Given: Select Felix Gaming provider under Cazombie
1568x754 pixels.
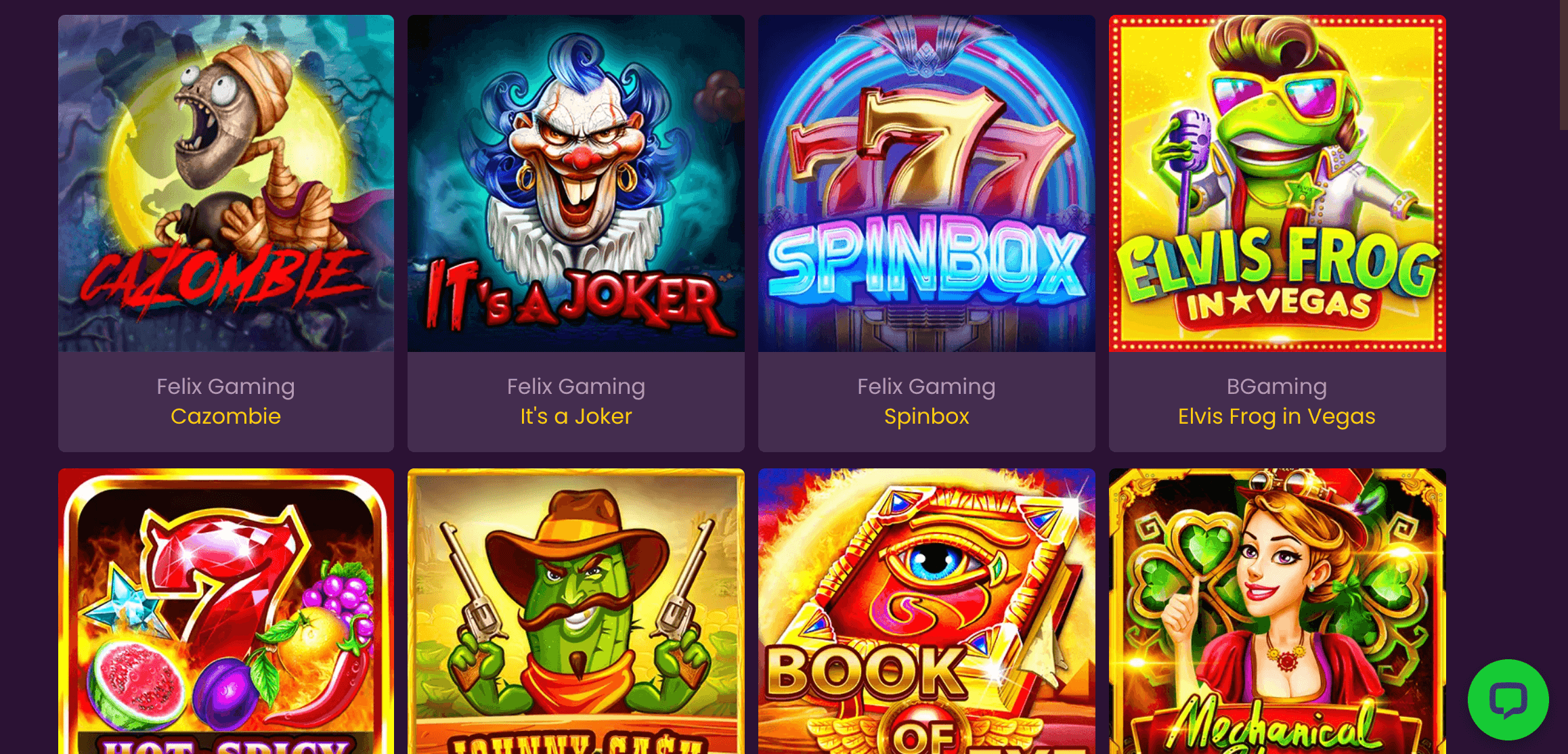Looking at the screenshot, I should (x=226, y=386).
